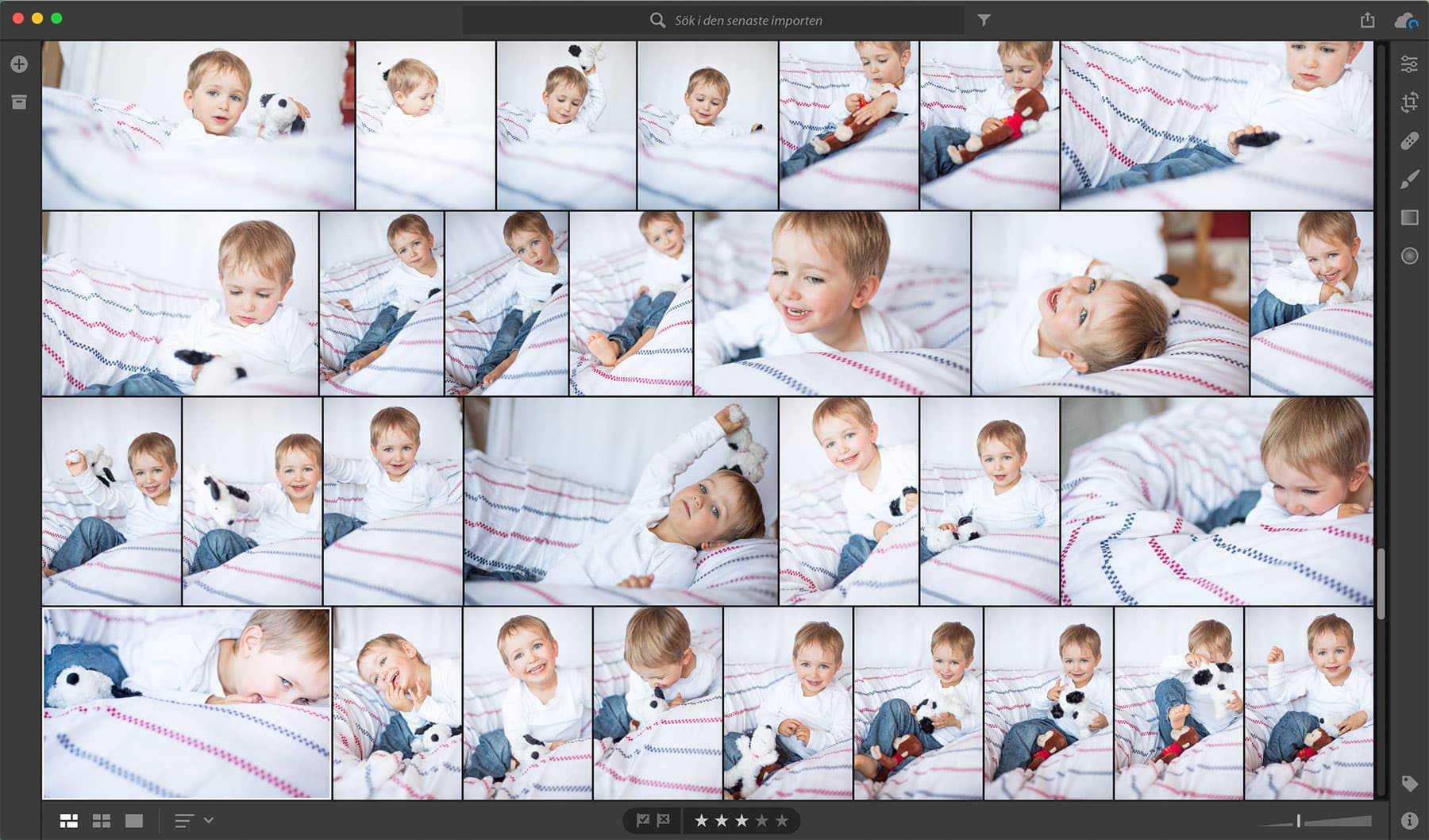The width and height of the screenshot is (1429, 840).
Task: Flag photo as Rejected
Action: [x=664, y=820]
